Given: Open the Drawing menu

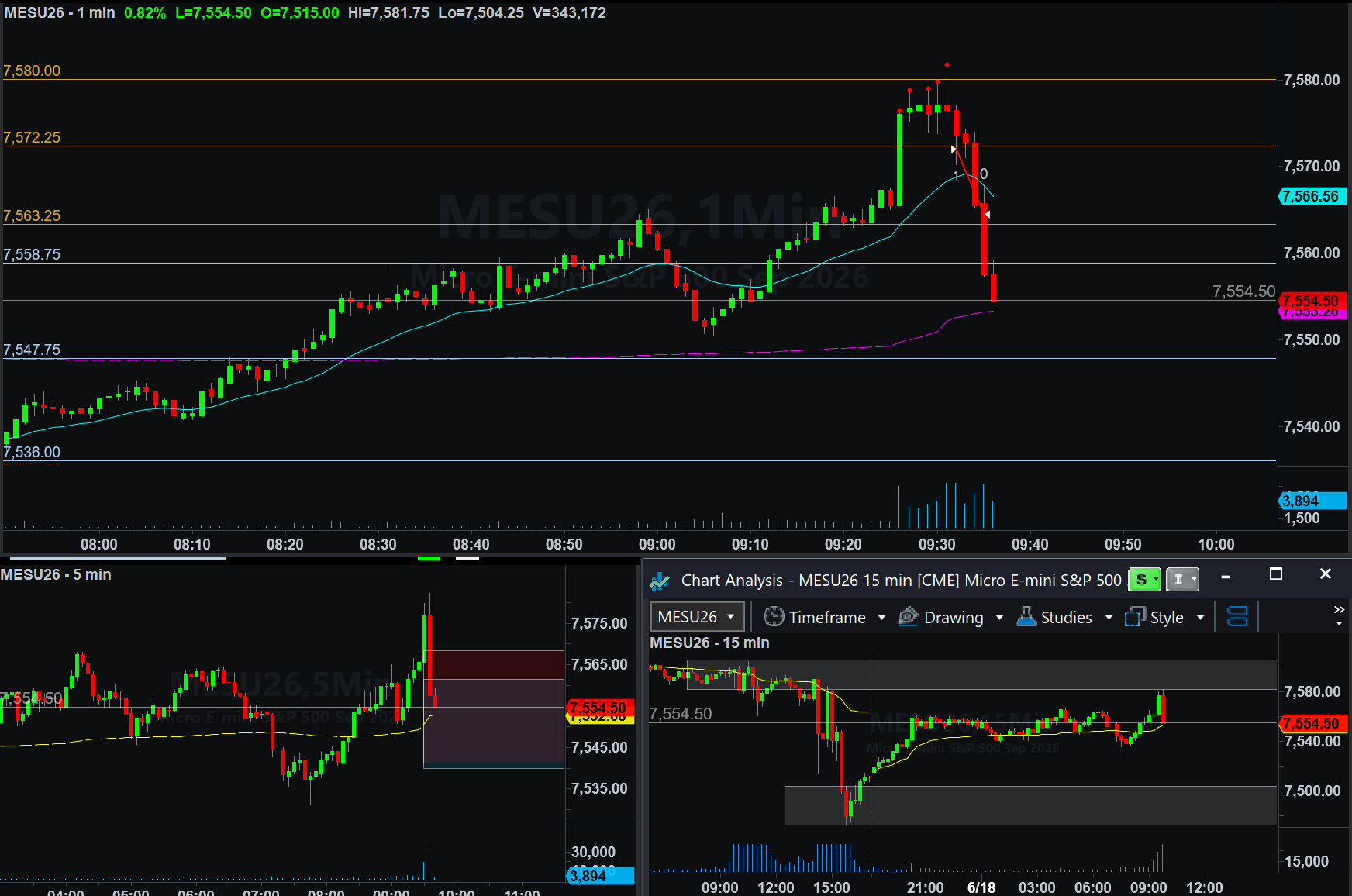Looking at the screenshot, I should 954,617.
